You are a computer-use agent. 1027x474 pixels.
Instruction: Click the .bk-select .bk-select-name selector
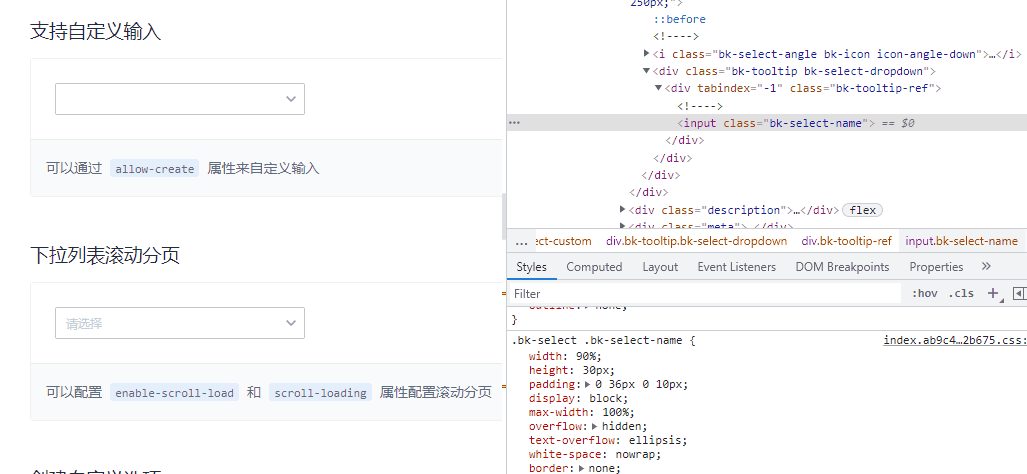(x=599, y=341)
